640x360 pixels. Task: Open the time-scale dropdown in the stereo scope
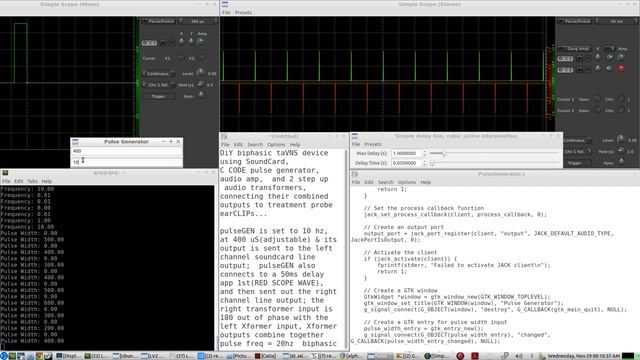(x=616, y=21)
